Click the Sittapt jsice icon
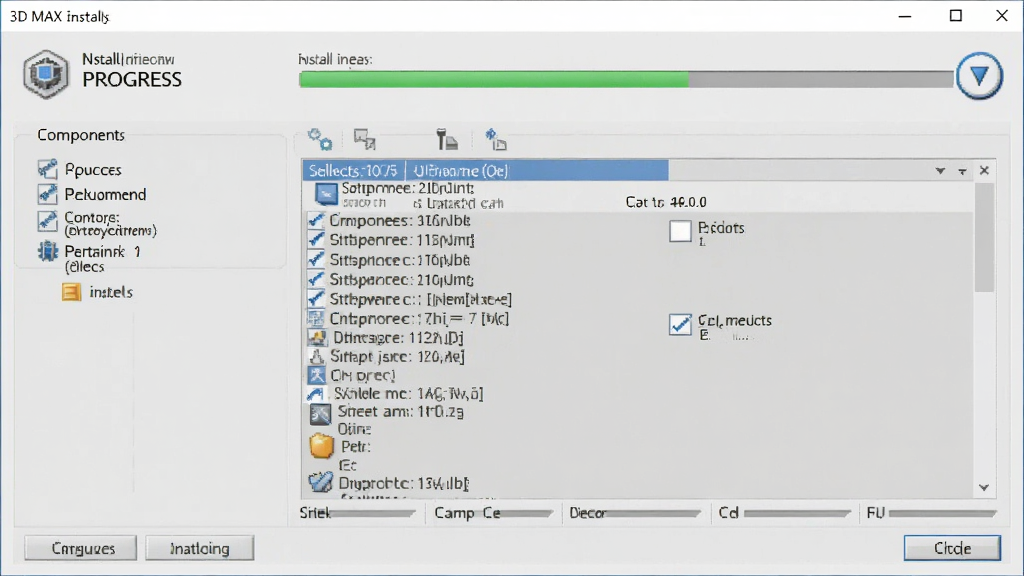 point(317,357)
